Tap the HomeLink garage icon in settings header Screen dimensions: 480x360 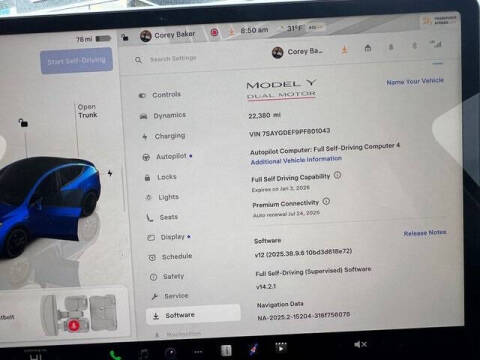coord(368,48)
